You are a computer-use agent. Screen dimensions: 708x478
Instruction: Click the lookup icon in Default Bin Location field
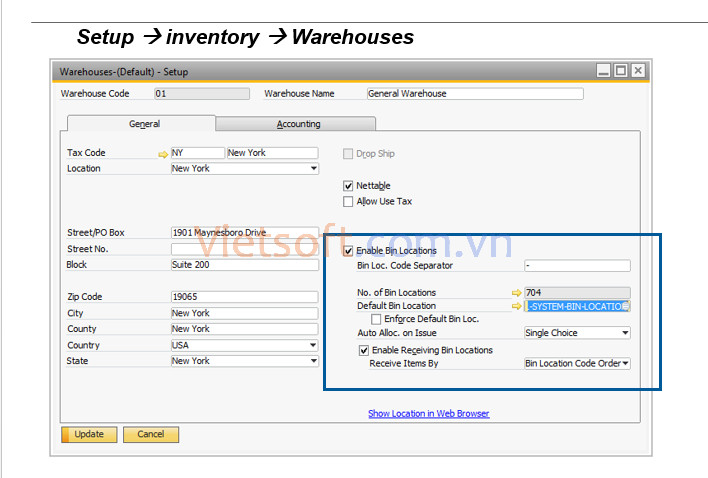(624, 306)
